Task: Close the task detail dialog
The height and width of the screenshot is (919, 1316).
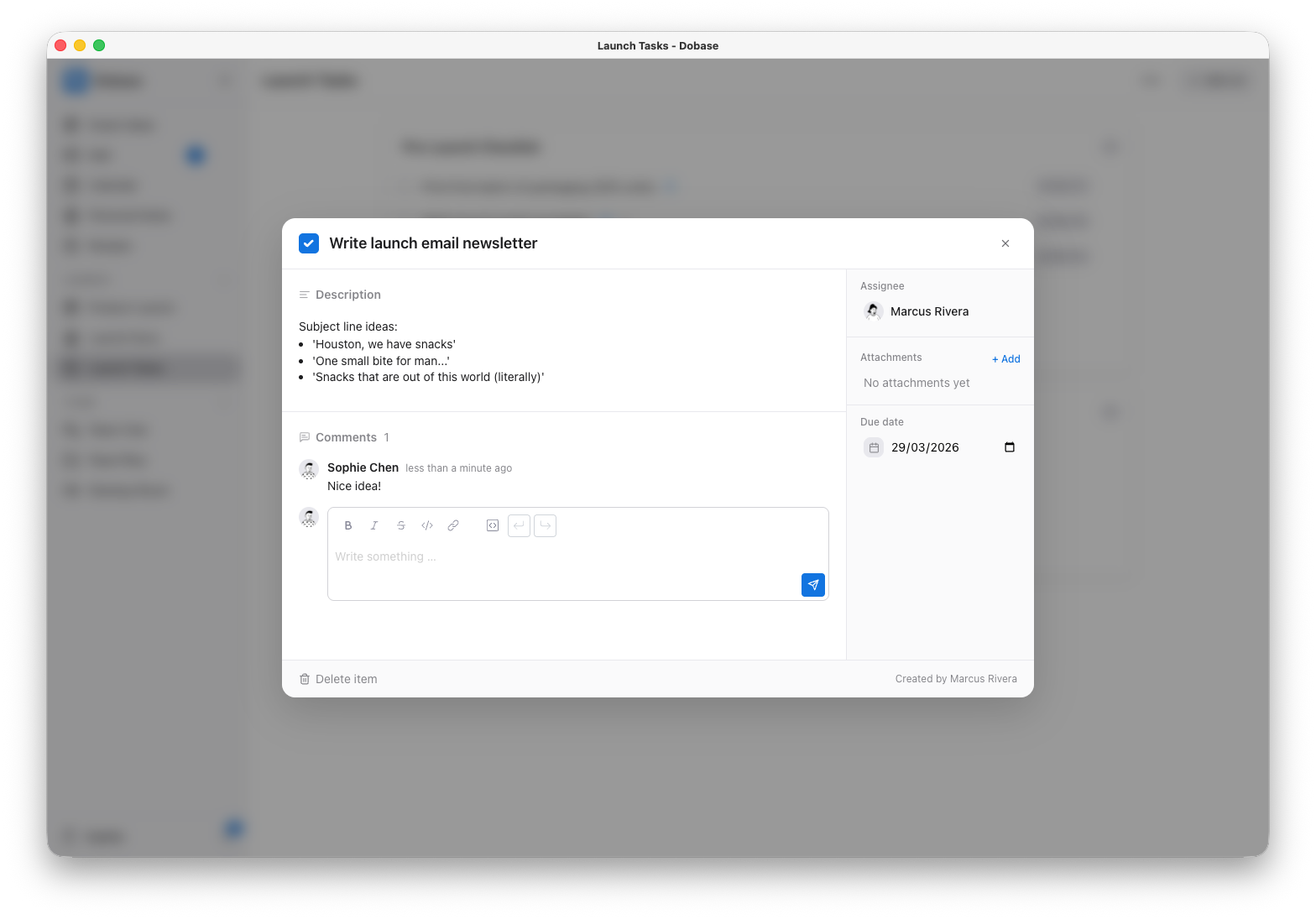Action: (1005, 243)
